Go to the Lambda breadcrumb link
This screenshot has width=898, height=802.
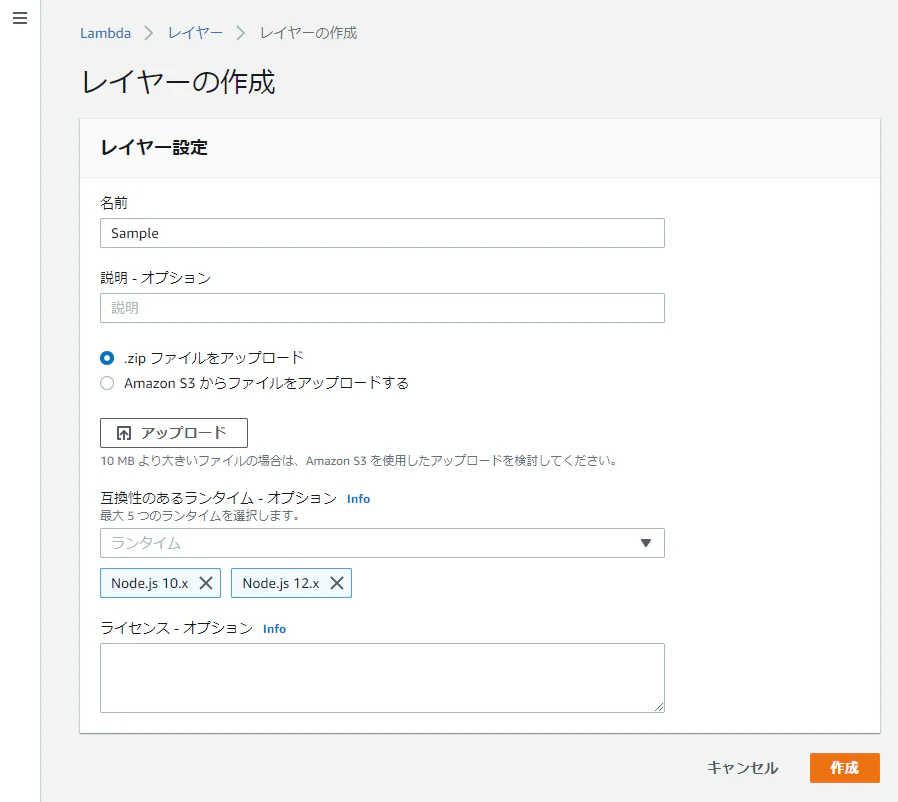pyautogui.click(x=105, y=33)
